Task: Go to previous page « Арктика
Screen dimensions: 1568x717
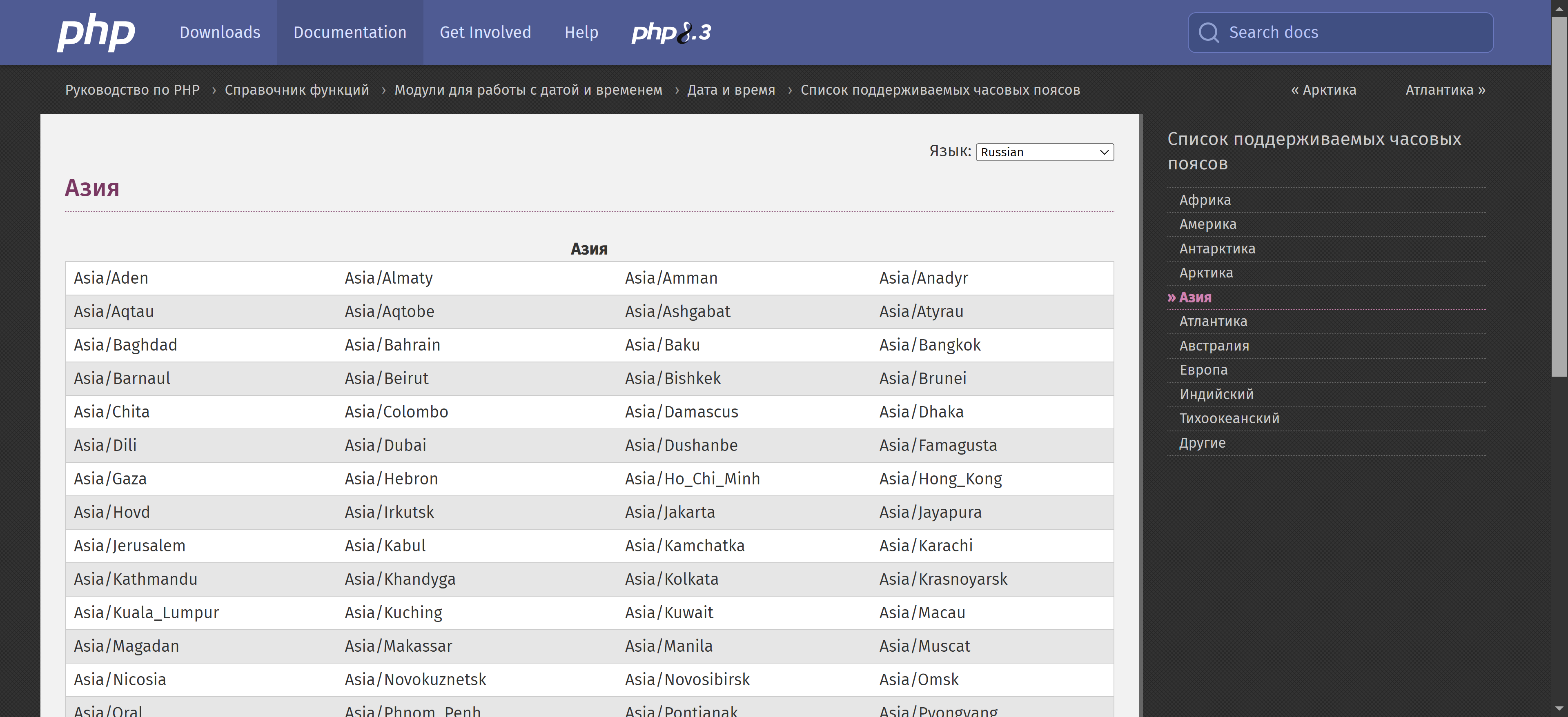Action: tap(1323, 90)
